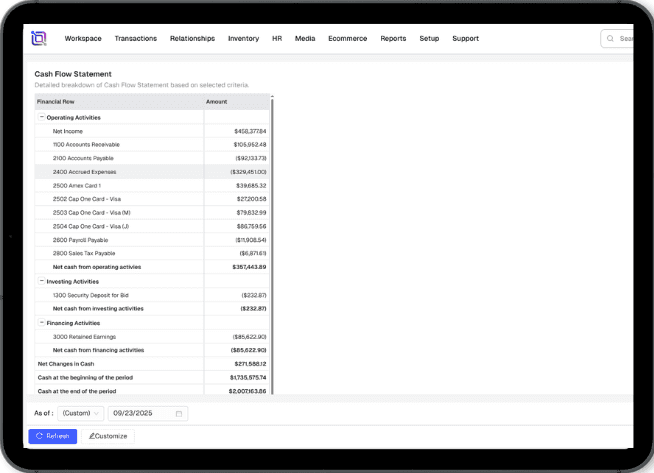
Task: Click the Refresh button
Action: (52, 436)
